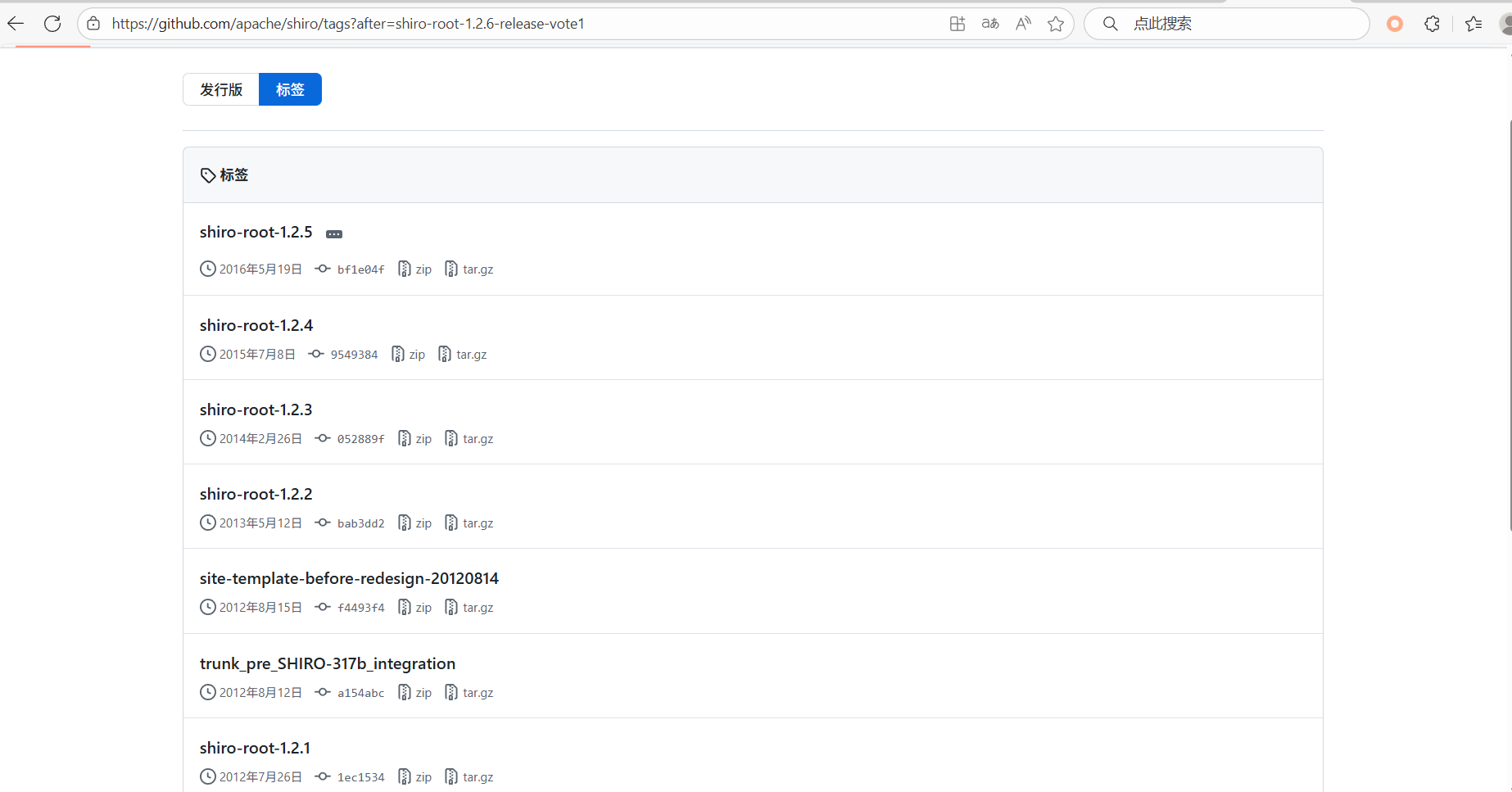Image resolution: width=1512 pixels, height=792 pixels.
Task: Expand shiro-root-1.2.5 tag message ellipsis
Action: pos(334,234)
